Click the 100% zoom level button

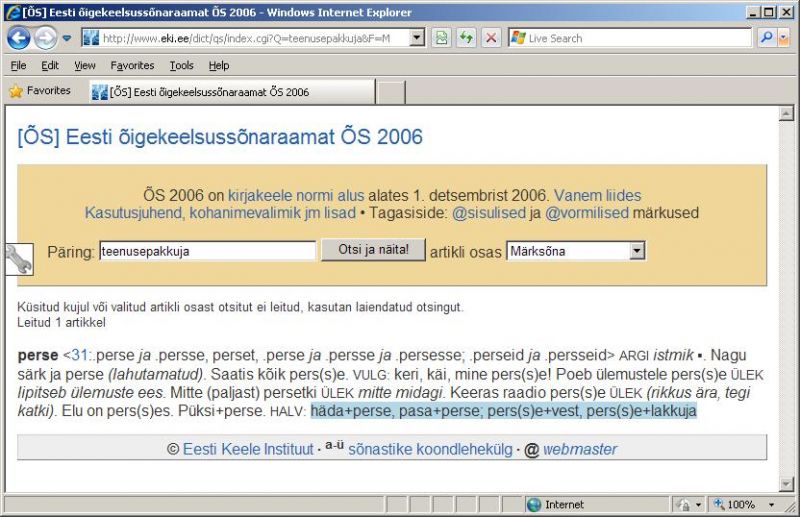pos(735,505)
